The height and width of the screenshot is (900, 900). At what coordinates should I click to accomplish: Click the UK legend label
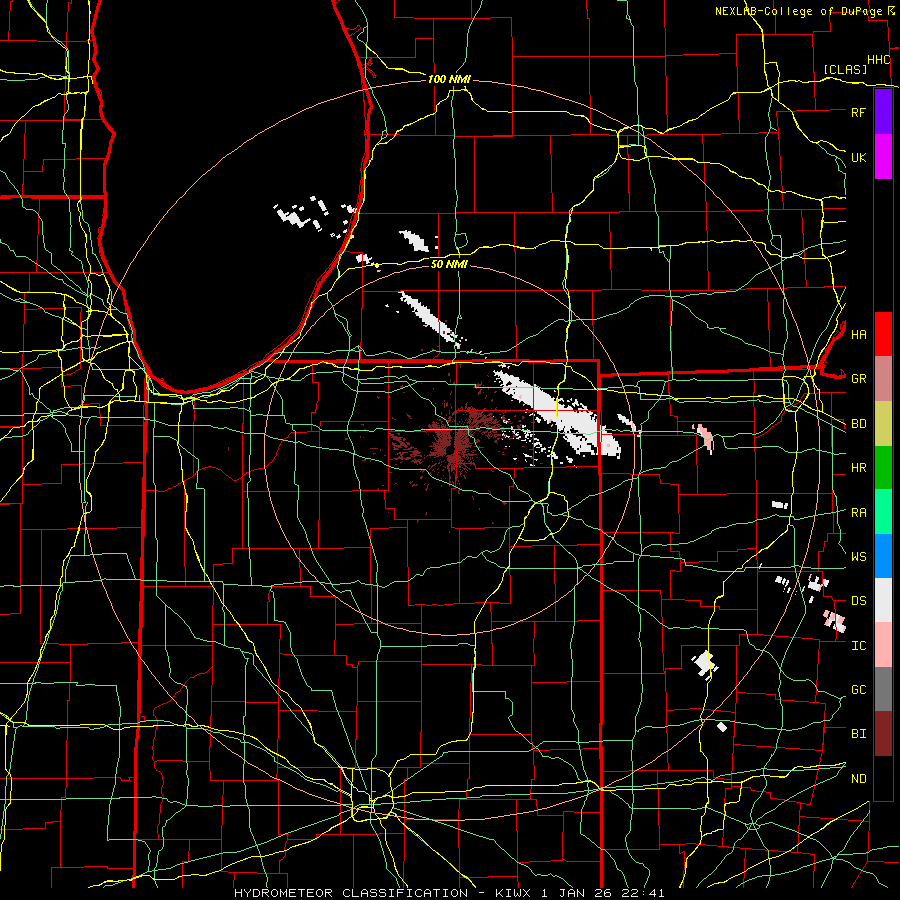pos(859,157)
